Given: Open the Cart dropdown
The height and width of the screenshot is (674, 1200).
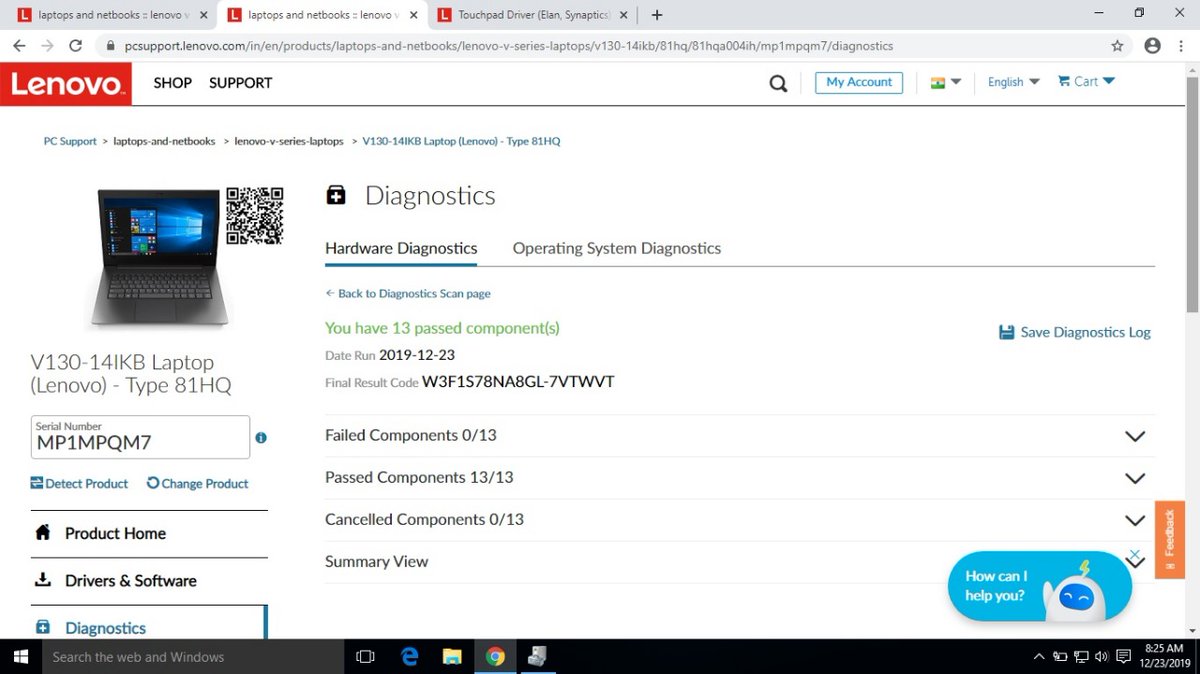Looking at the screenshot, I should [1086, 82].
